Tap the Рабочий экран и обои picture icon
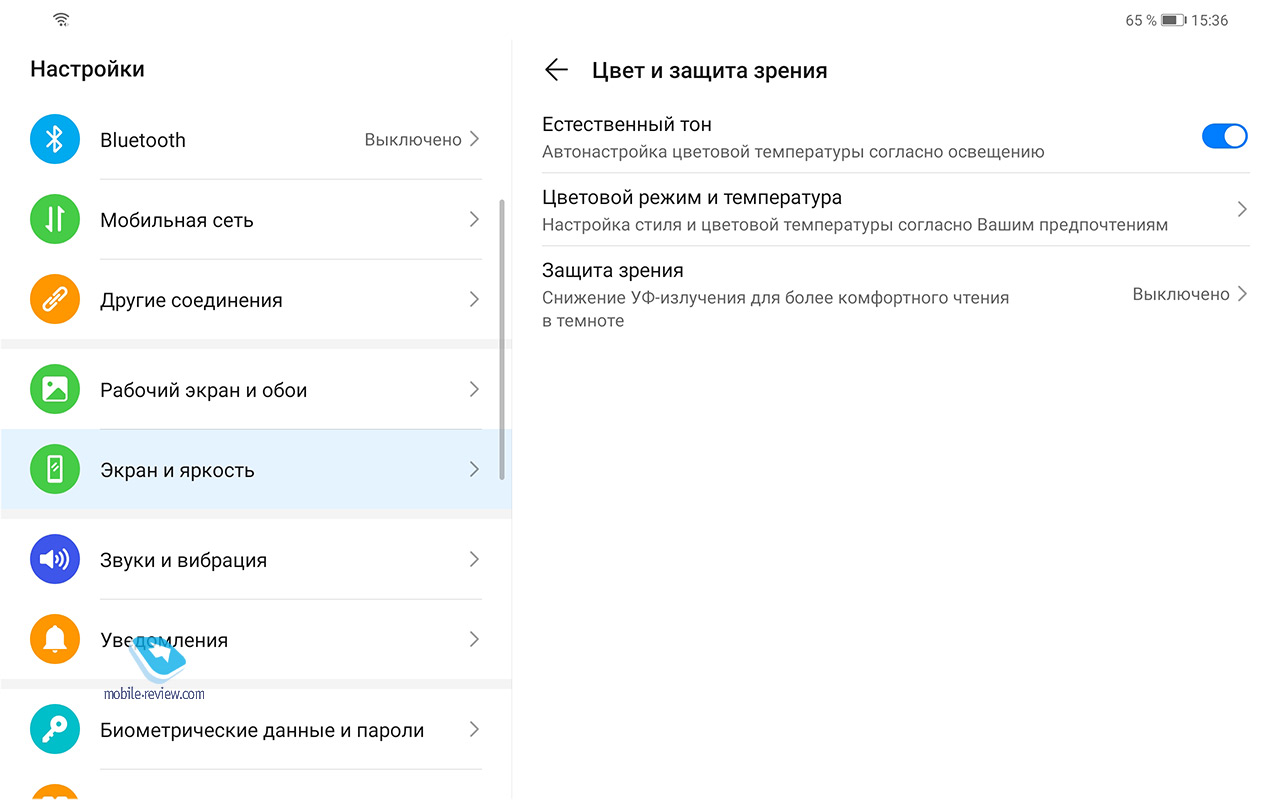1280x800 pixels. point(55,390)
